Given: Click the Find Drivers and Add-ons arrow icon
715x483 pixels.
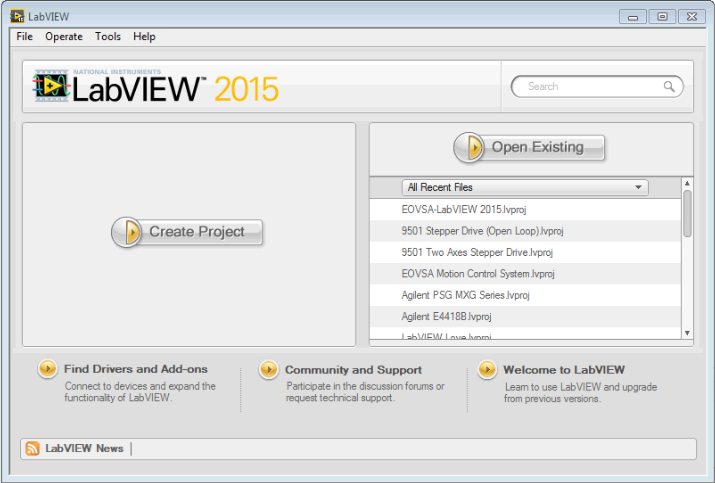Looking at the screenshot, I should click(x=47, y=369).
